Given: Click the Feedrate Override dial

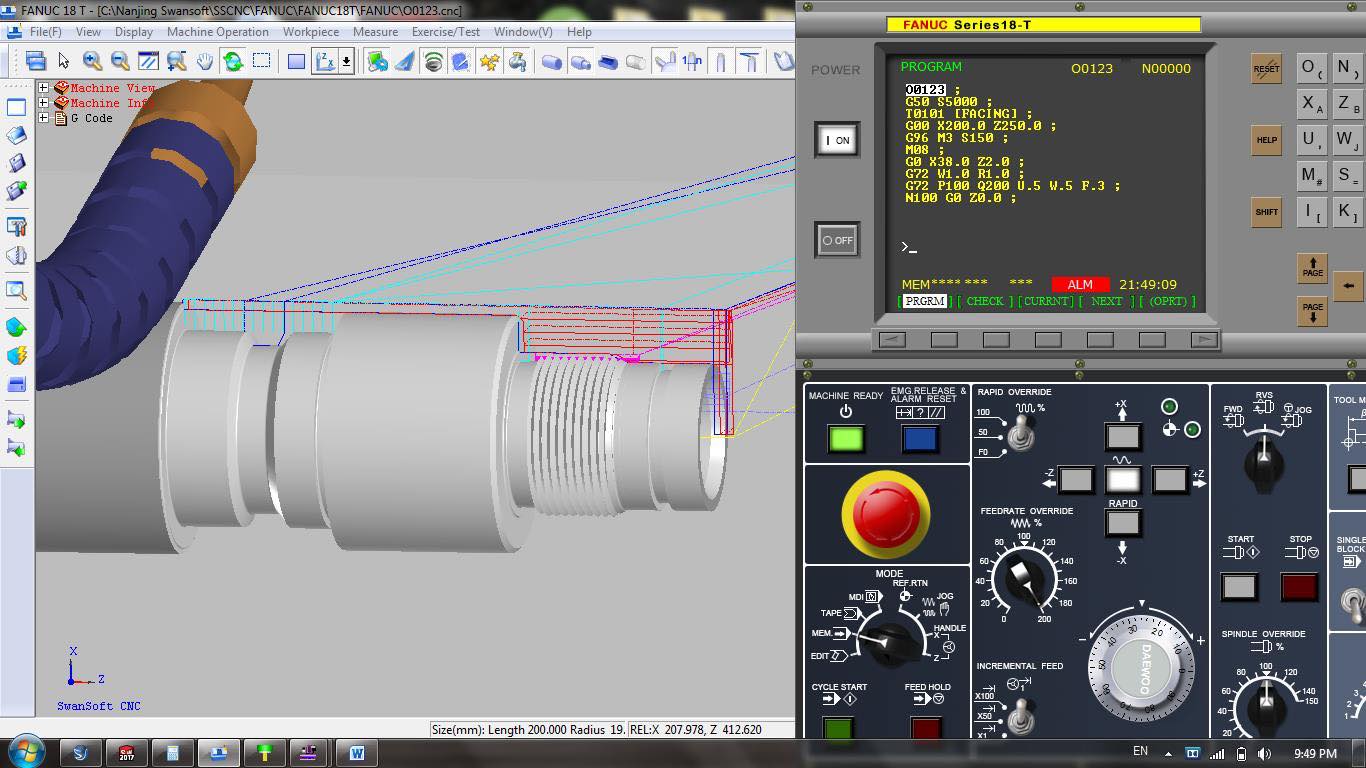Looking at the screenshot, I should click(1023, 579).
